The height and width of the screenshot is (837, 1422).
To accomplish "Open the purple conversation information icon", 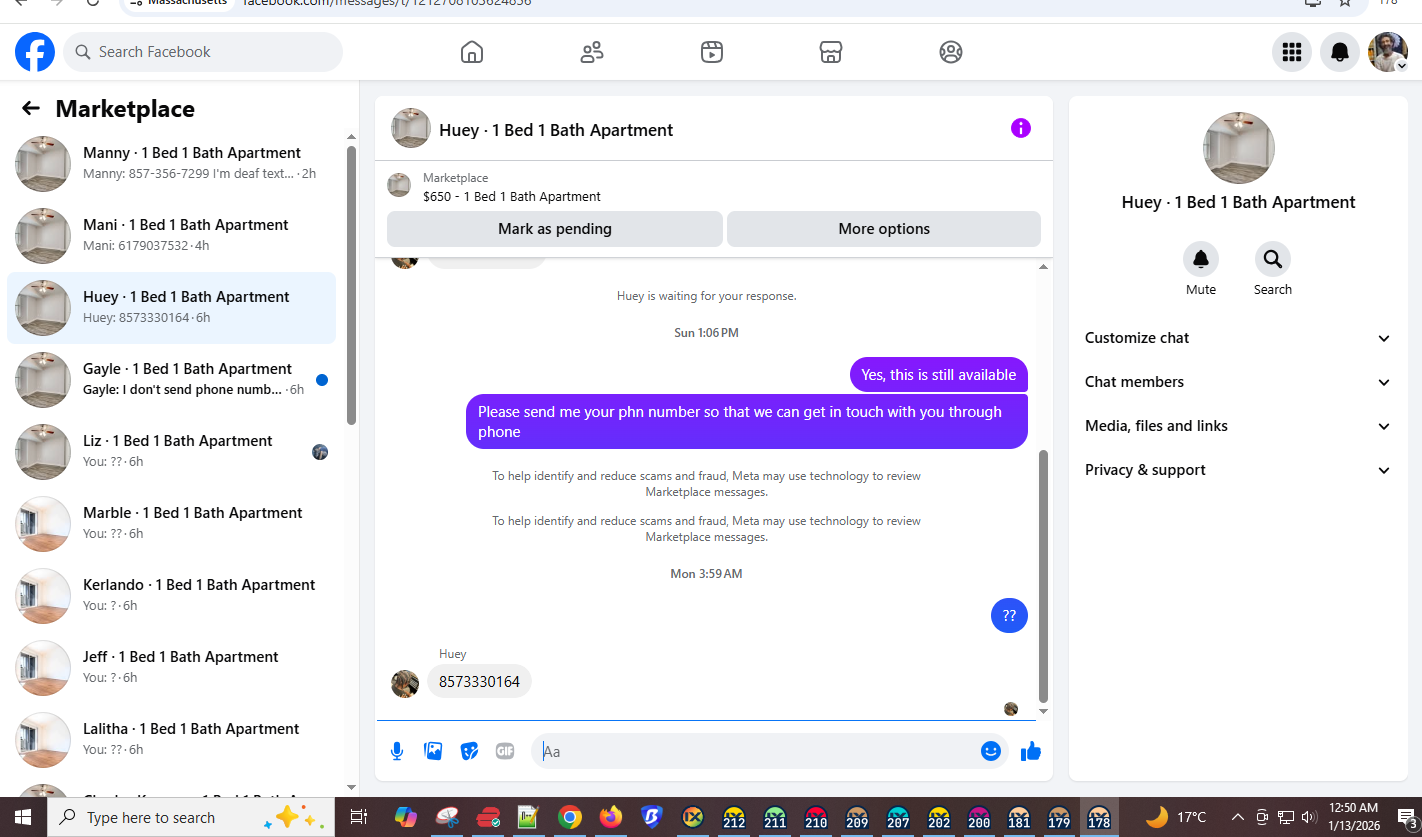I will (x=1020, y=128).
